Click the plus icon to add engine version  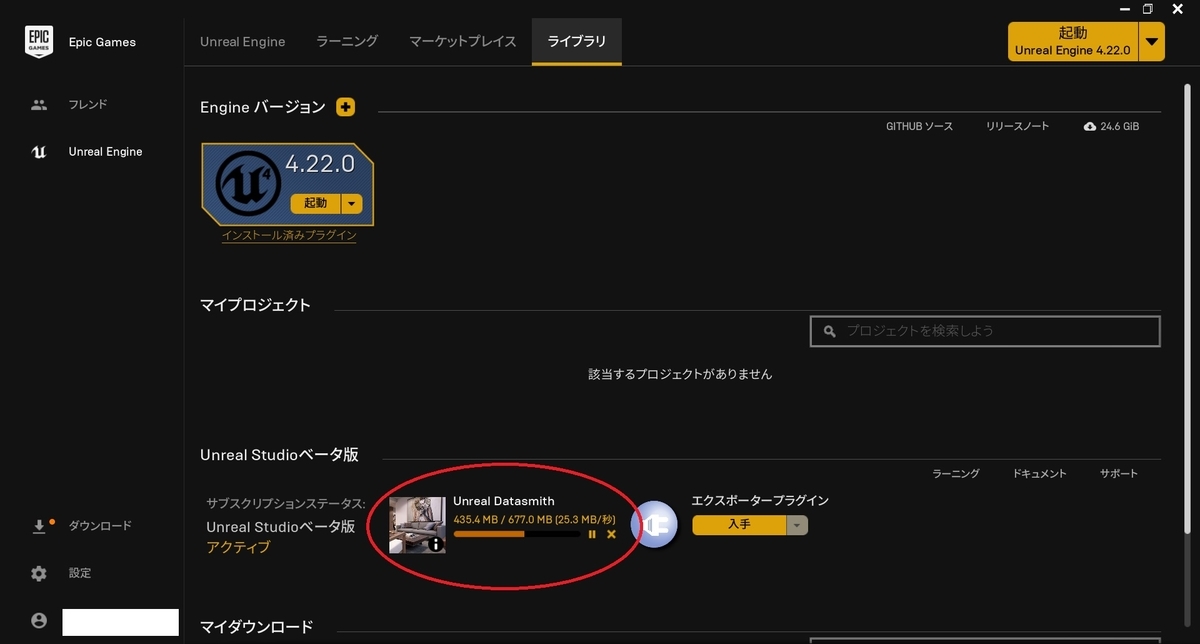(x=345, y=106)
